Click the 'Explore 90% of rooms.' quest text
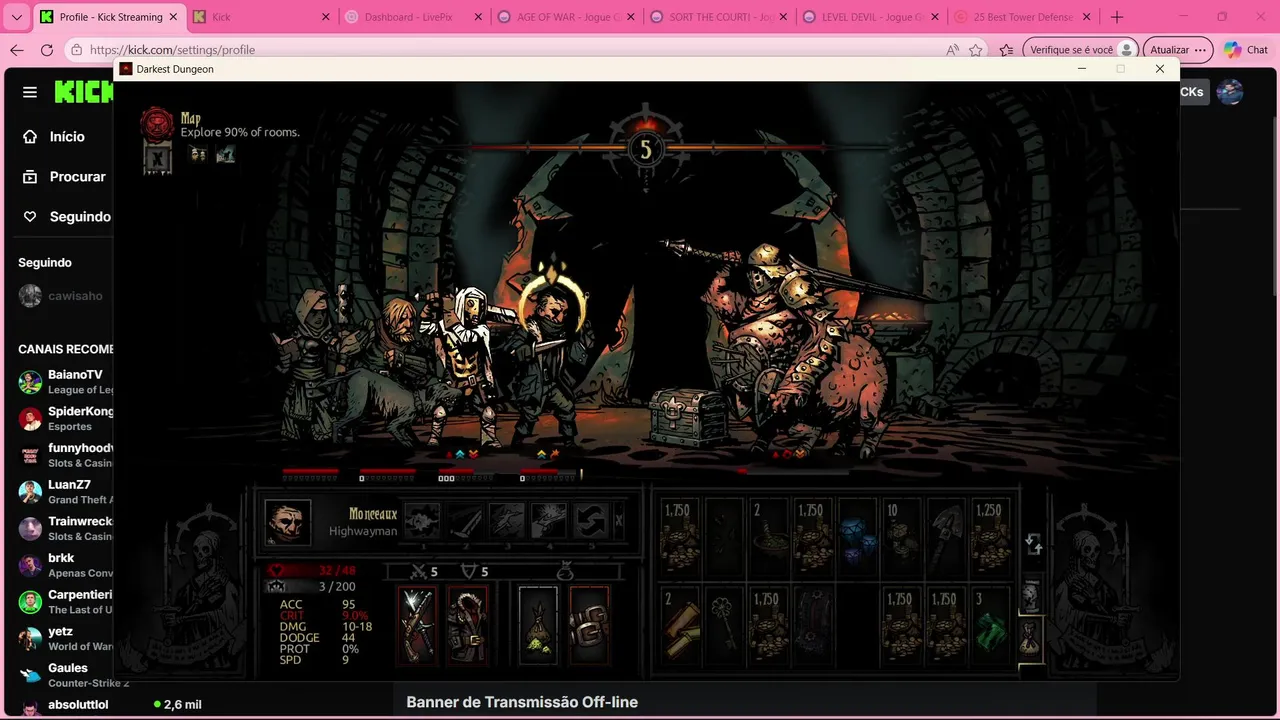The width and height of the screenshot is (1280, 720). [x=240, y=132]
